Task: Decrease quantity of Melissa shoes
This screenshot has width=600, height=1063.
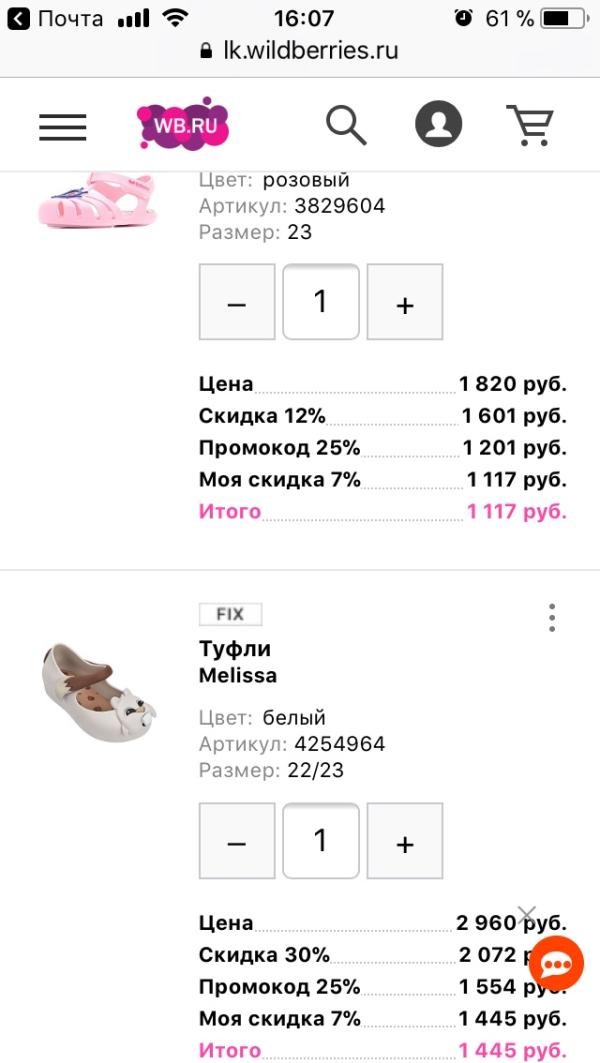Action: 237,842
